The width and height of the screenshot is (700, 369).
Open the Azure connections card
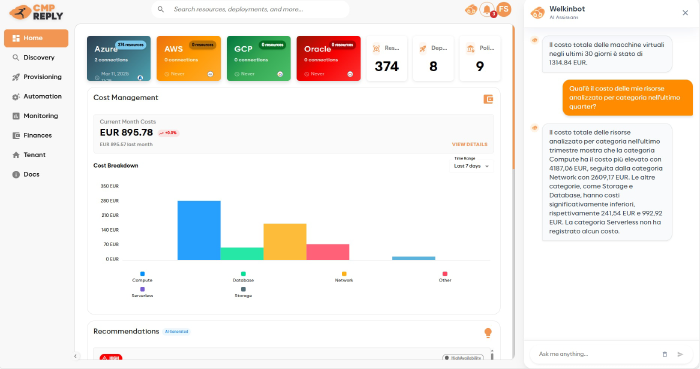tap(119, 58)
